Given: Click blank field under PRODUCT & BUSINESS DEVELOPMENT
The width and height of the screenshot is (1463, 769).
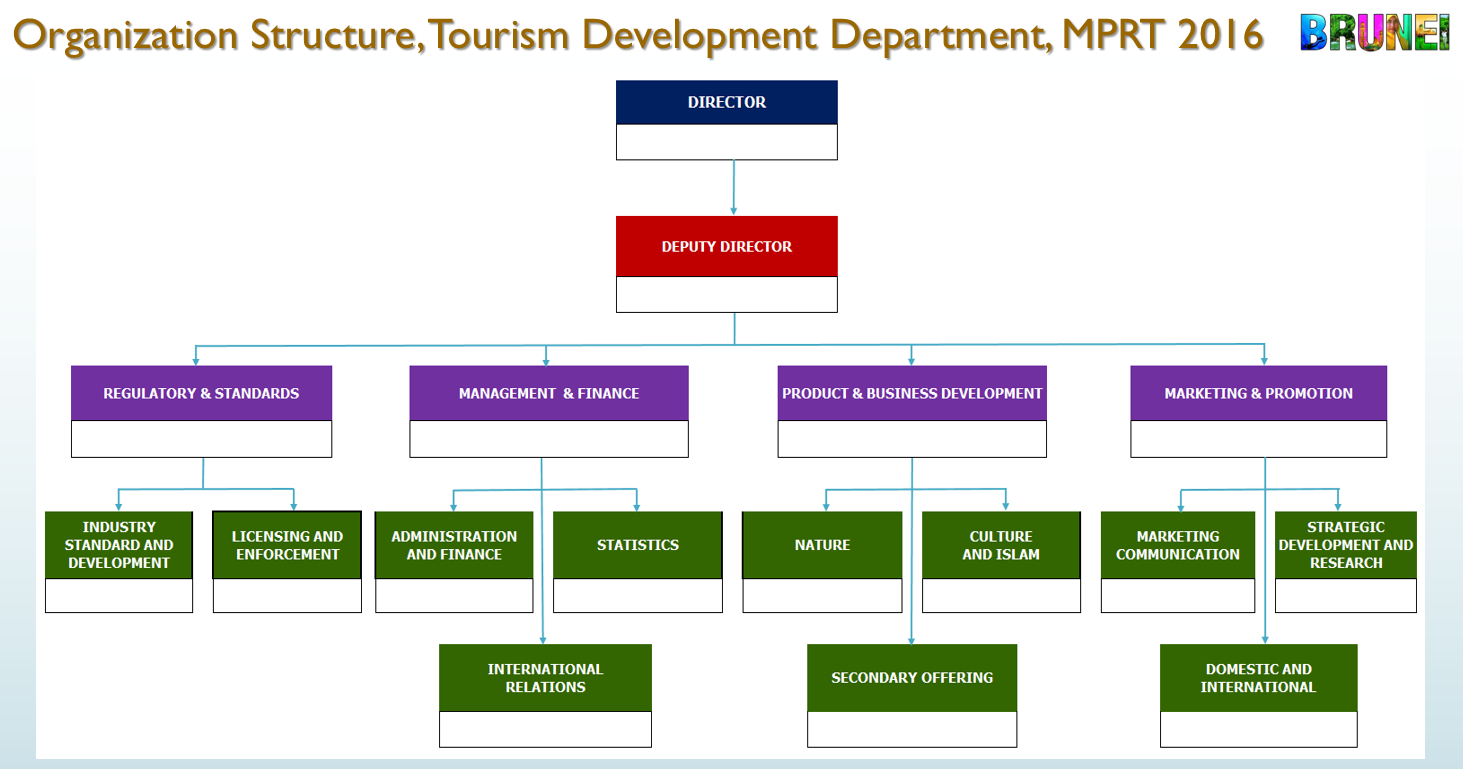Looking at the screenshot, I should point(912,439).
